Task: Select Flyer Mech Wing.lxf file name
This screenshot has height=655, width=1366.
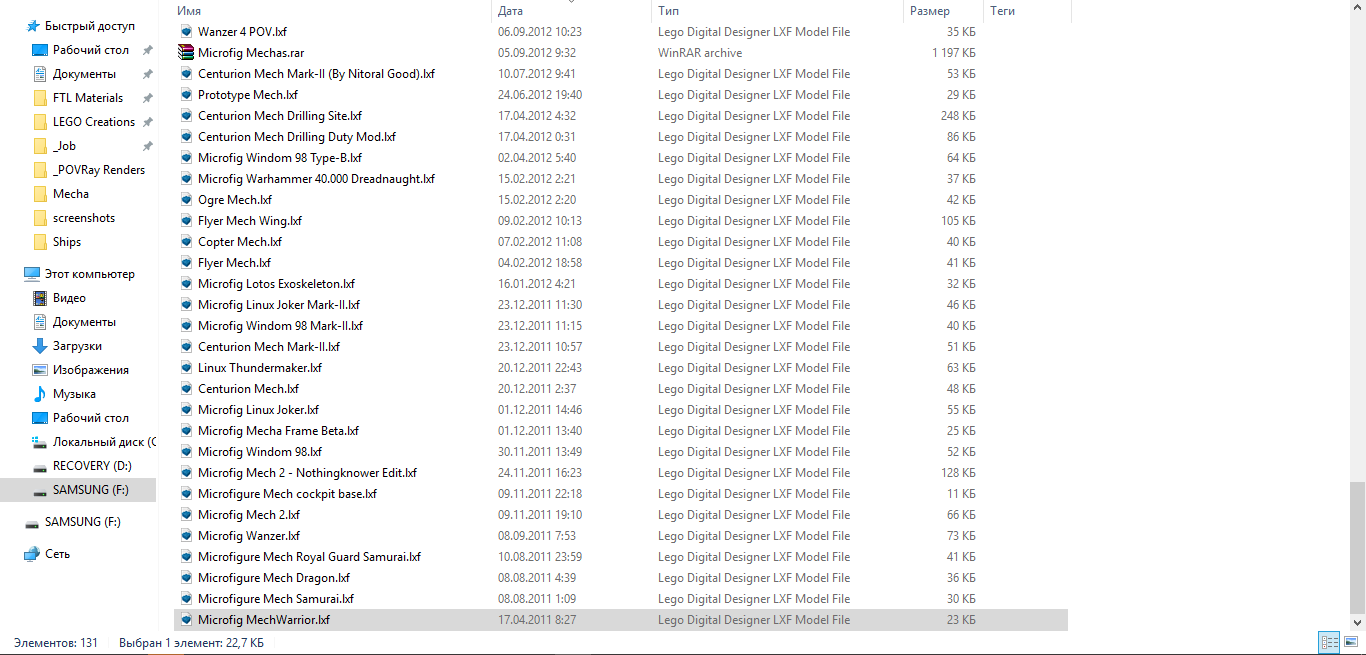Action: click(250, 221)
